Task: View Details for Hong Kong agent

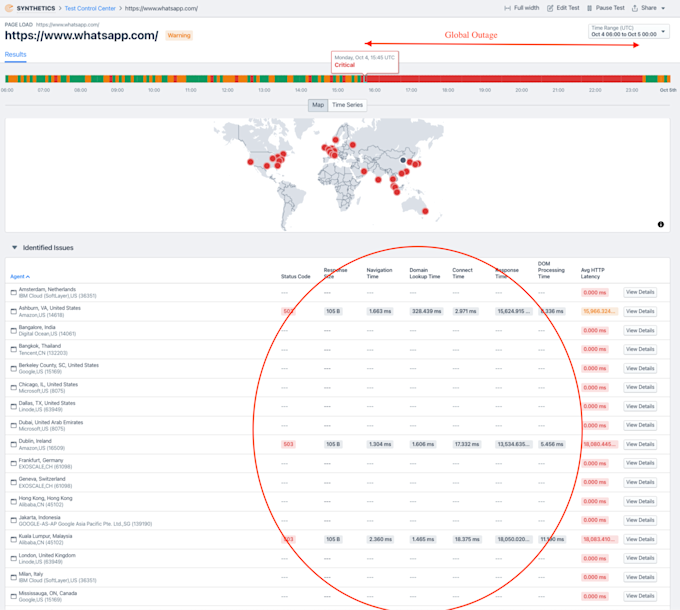Action: pos(640,501)
